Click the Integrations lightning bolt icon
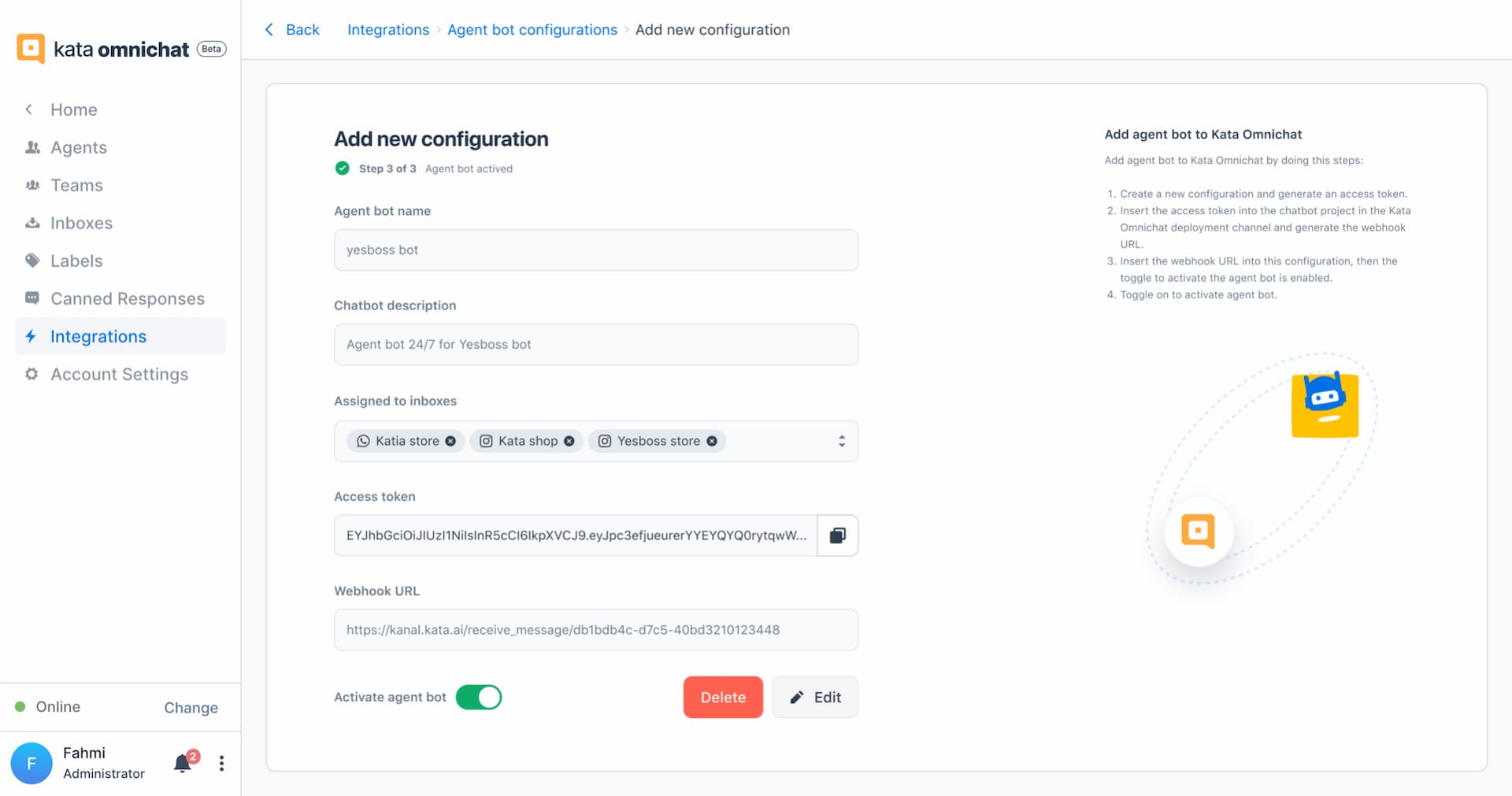The width and height of the screenshot is (1512, 796). coord(31,336)
